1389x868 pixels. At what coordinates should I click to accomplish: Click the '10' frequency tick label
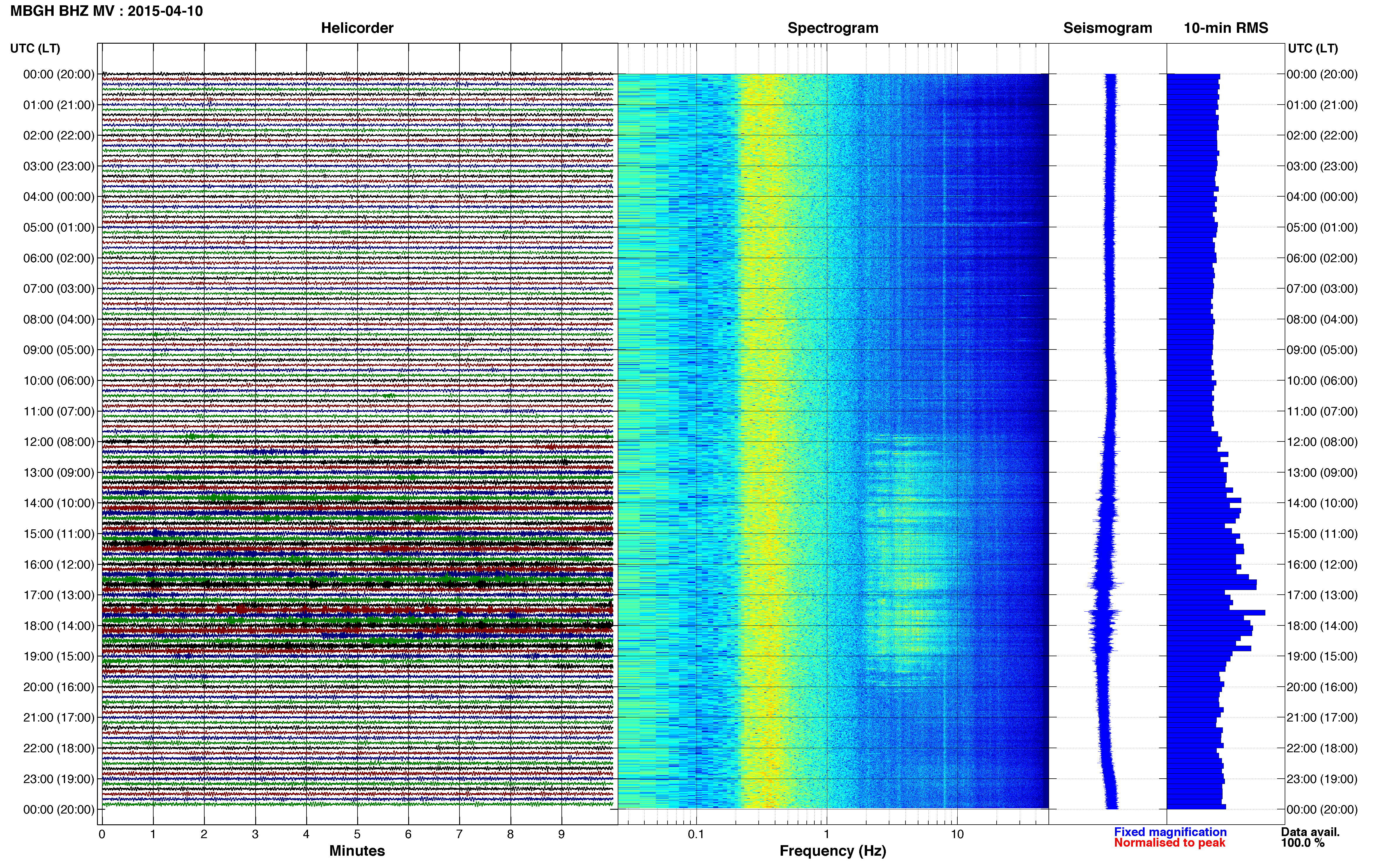point(957,834)
